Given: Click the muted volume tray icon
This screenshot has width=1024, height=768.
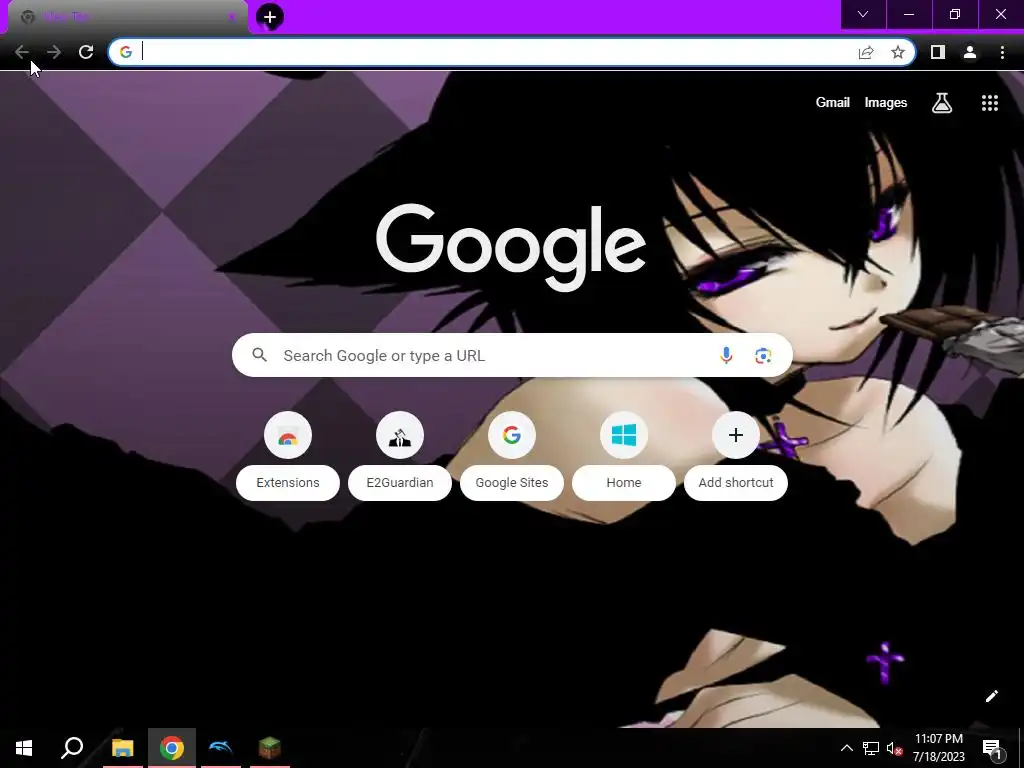Looking at the screenshot, I should click(x=895, y=748).
